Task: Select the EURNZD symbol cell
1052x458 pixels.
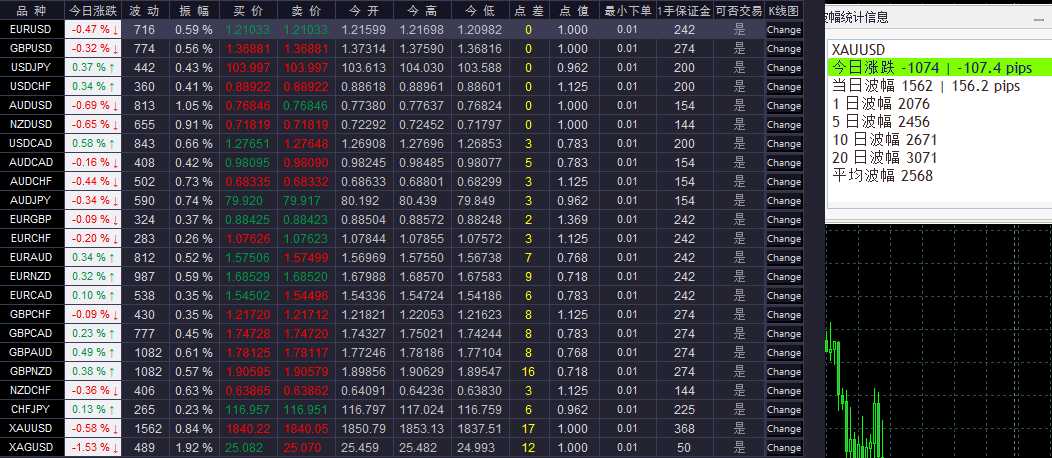Action: [32, 276]
